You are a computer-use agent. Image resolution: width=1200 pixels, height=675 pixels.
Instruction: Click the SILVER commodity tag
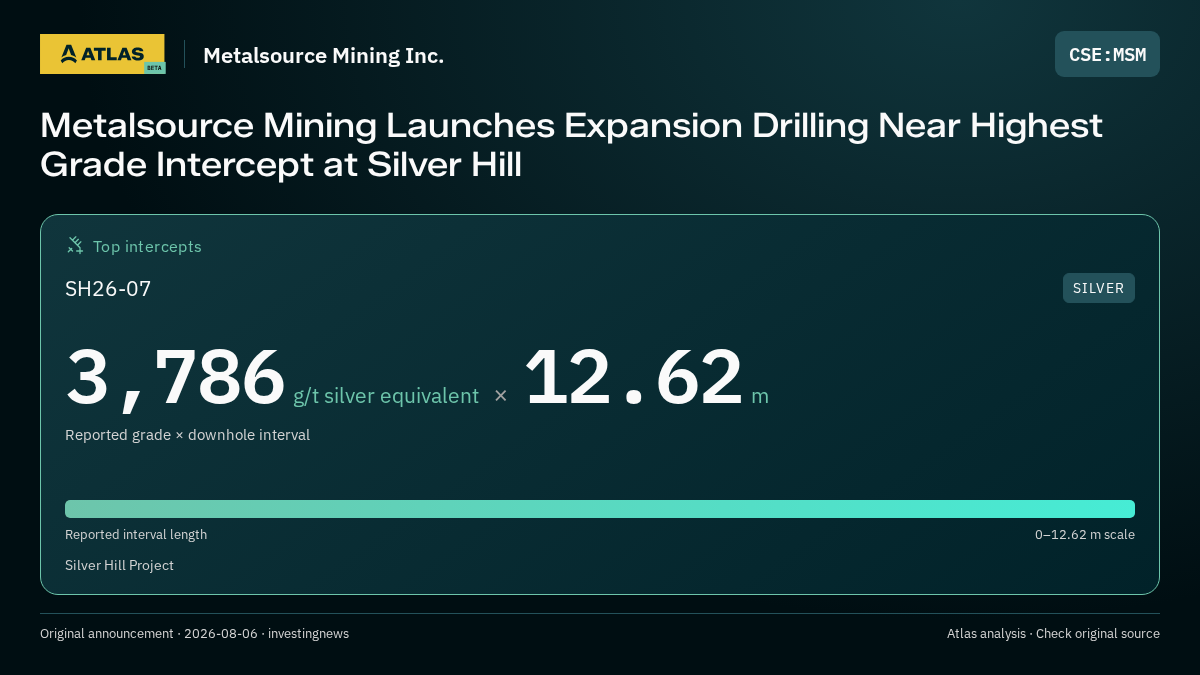tap(1098, 288)
